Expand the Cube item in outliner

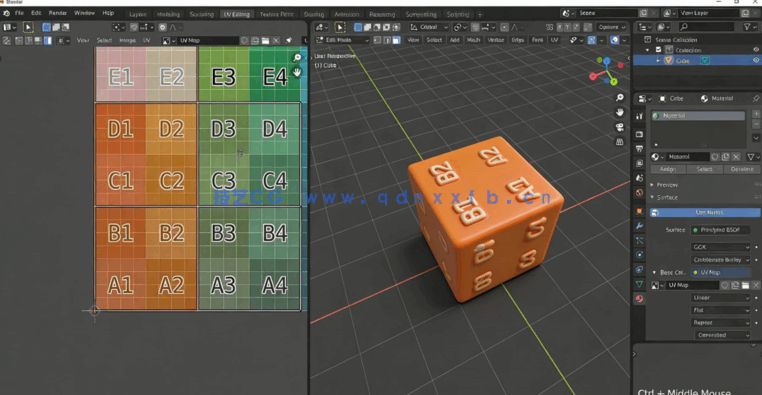(658, 60)
